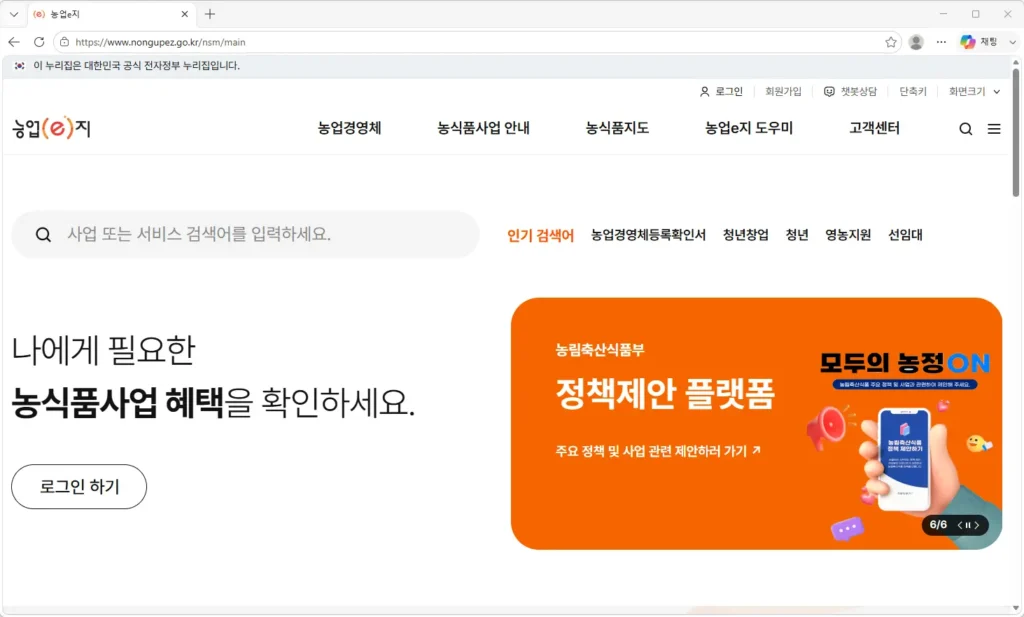Select popular keyword 영농지원
This screenshot has width=1024, height=617.
click(848, 234)
